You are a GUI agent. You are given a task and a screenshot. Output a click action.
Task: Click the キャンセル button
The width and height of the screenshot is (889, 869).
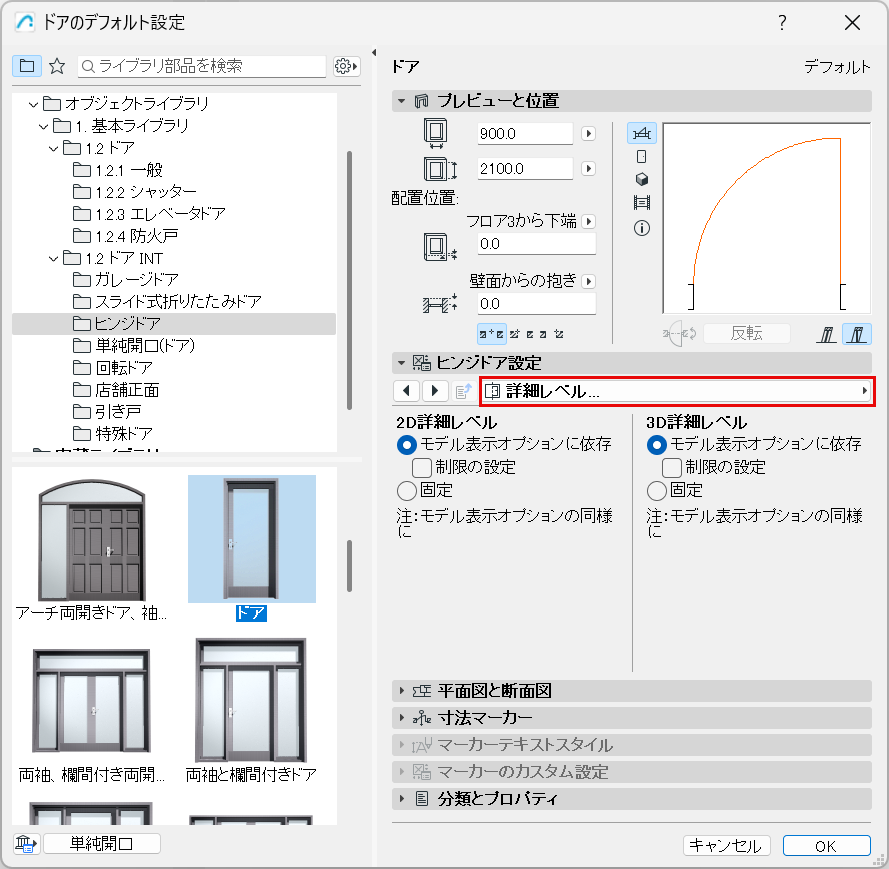727,845
